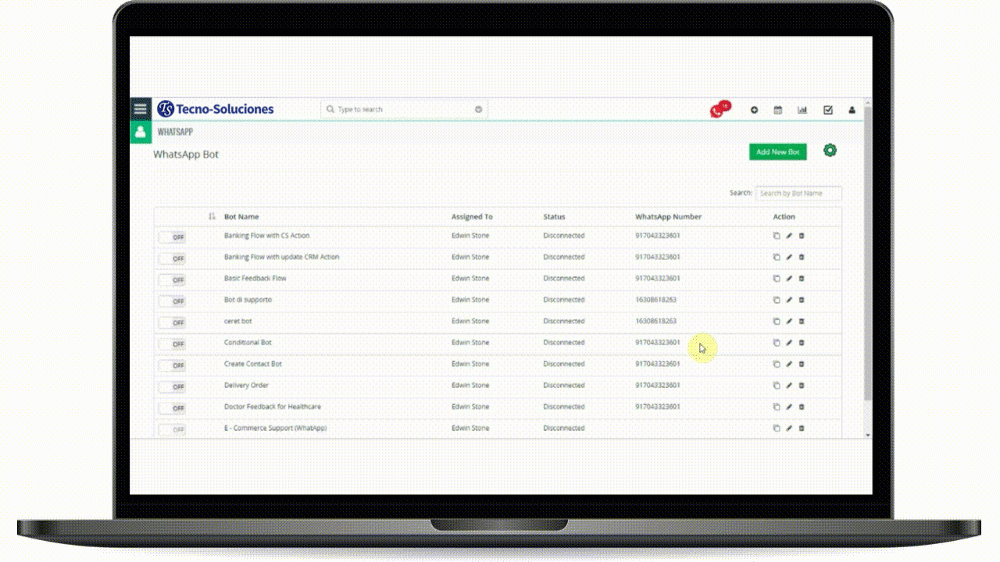1000x562 pixels.
Task: Edit the Delivery Order bot
Action: (789, 386)
